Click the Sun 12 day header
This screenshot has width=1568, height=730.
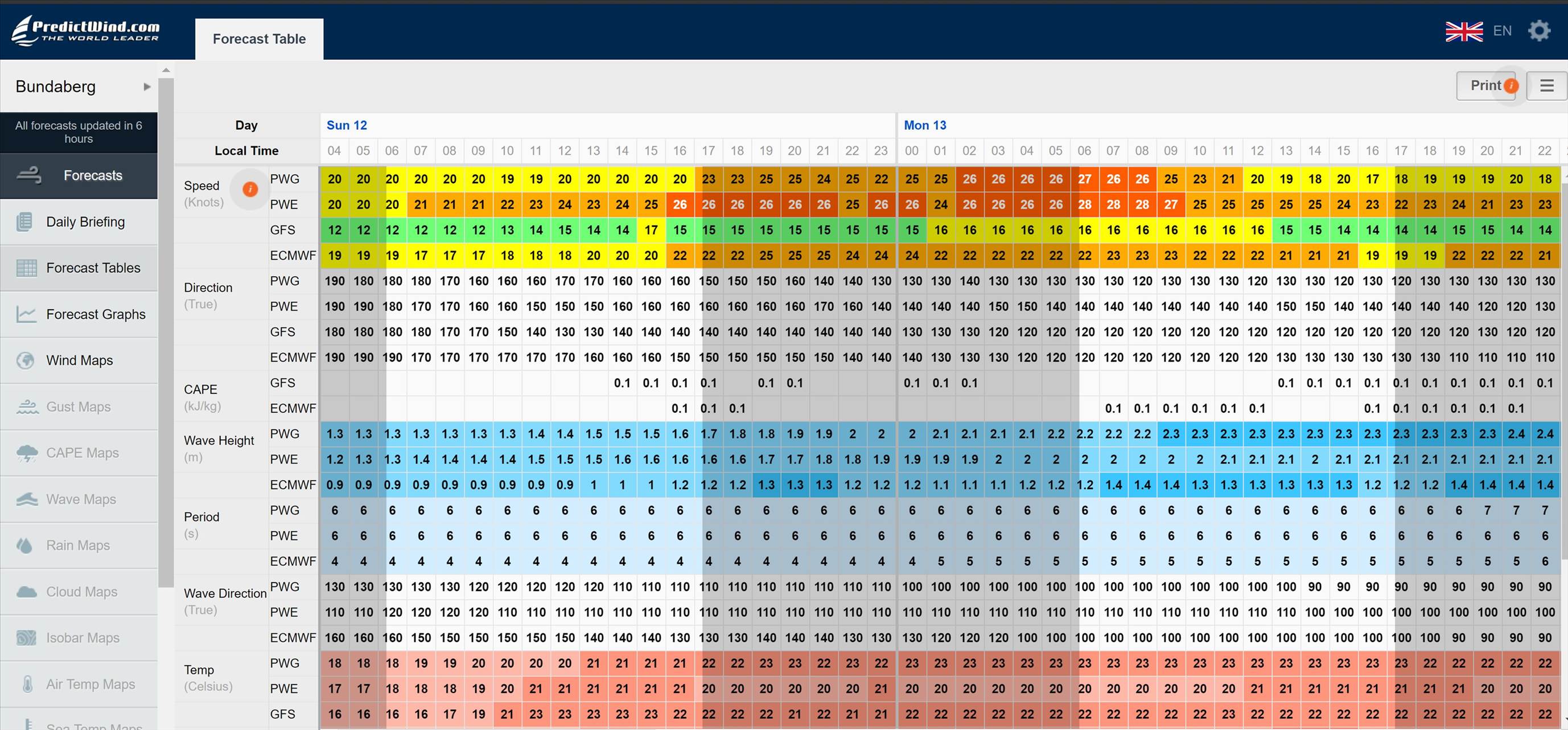tap(347, 125)
